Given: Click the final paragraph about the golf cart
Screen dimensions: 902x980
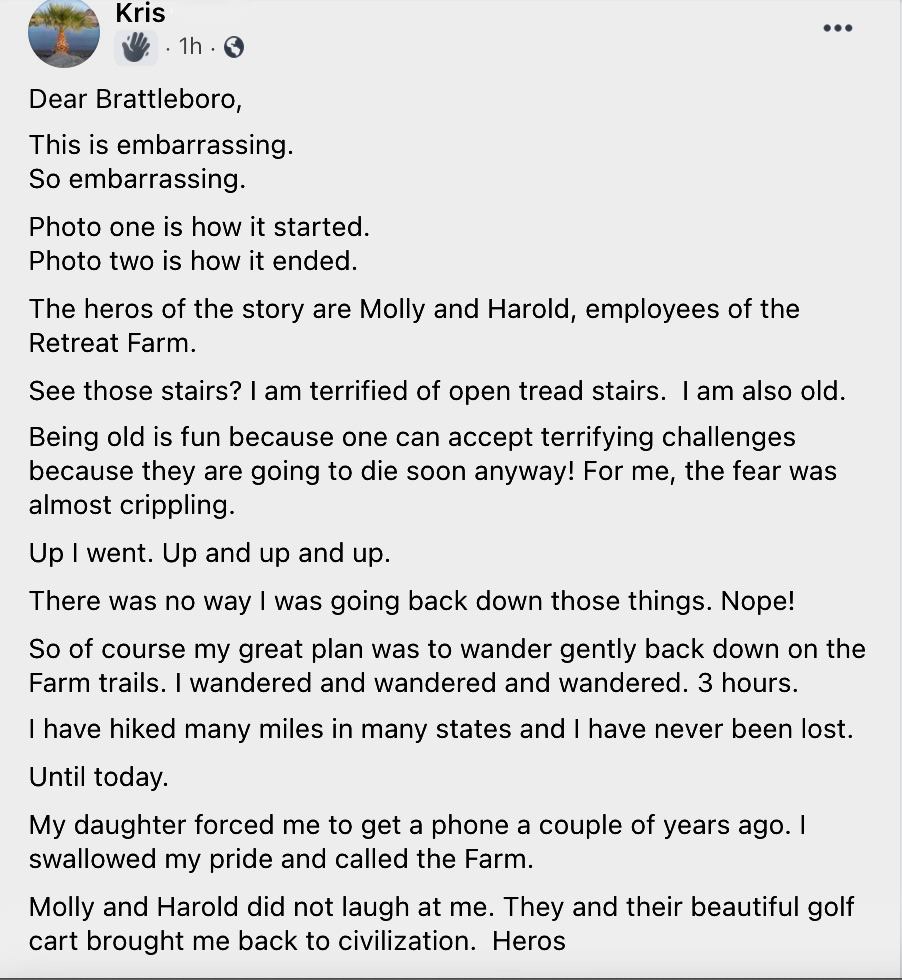Looking at the screenshot, I should 441,924.
